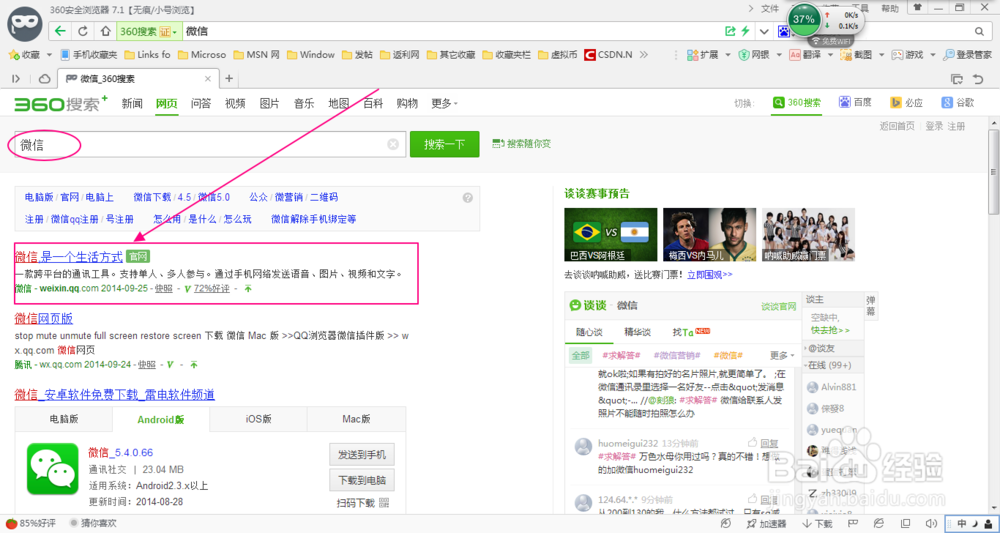The width and height of the screenshot is (1000, 533).
Task: Open 扩展 extensions toolbar item
Action: (703, 55)
